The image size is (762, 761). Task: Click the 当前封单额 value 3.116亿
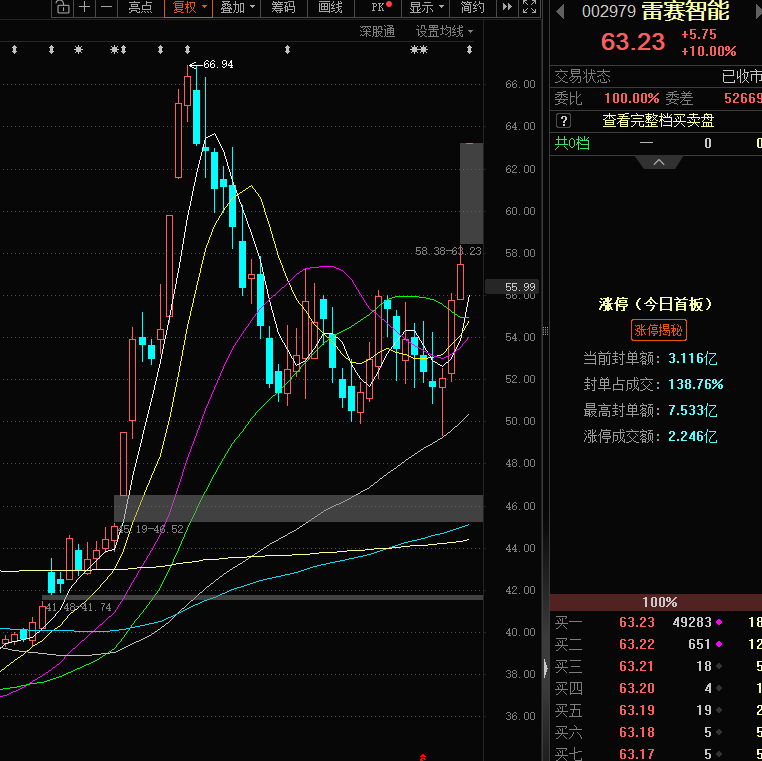point(693,359)
